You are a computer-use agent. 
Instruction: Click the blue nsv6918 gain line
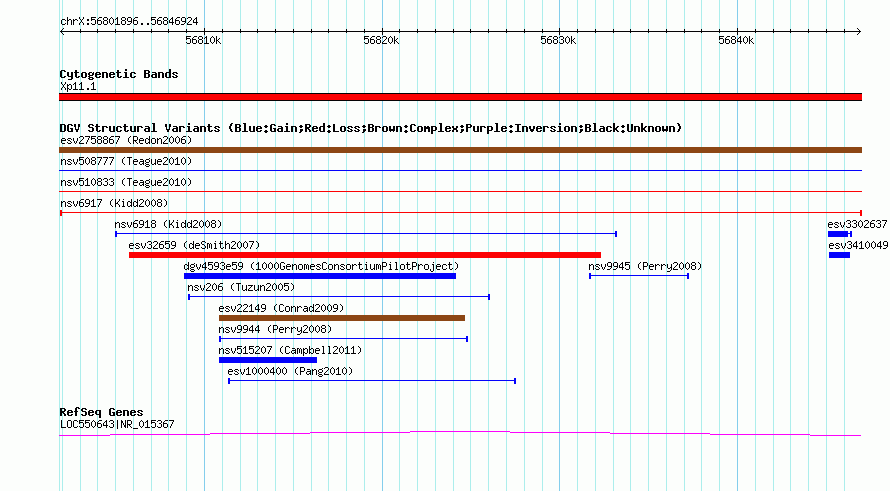(366, 234)
